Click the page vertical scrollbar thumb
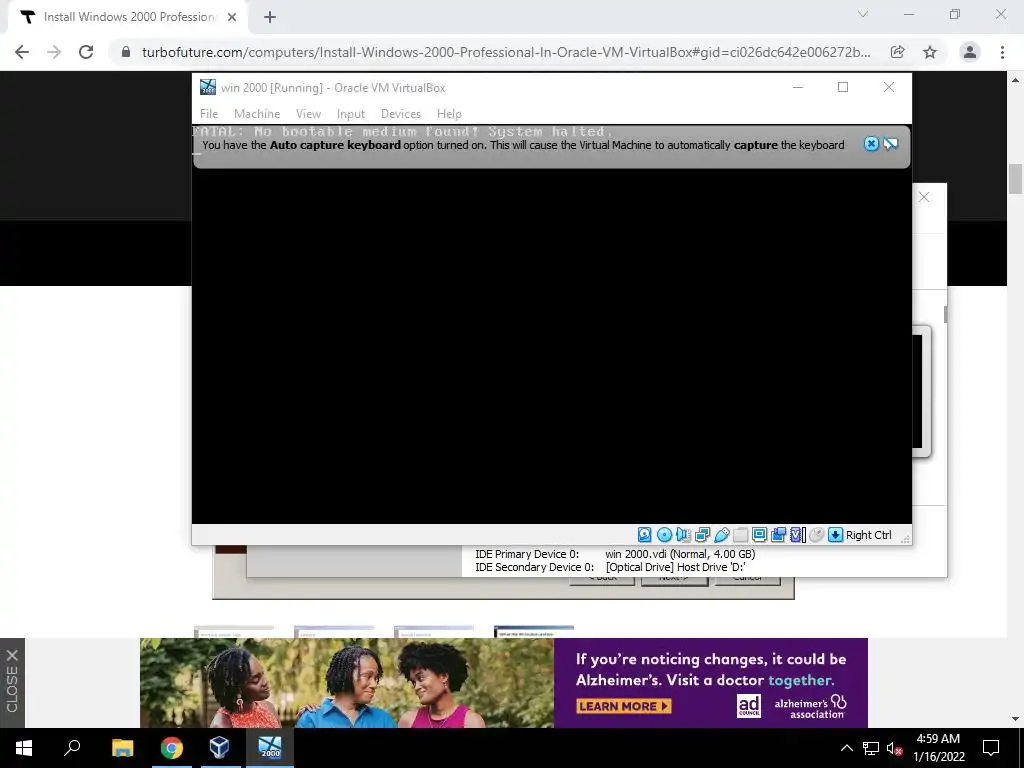 click(1015, 178)
